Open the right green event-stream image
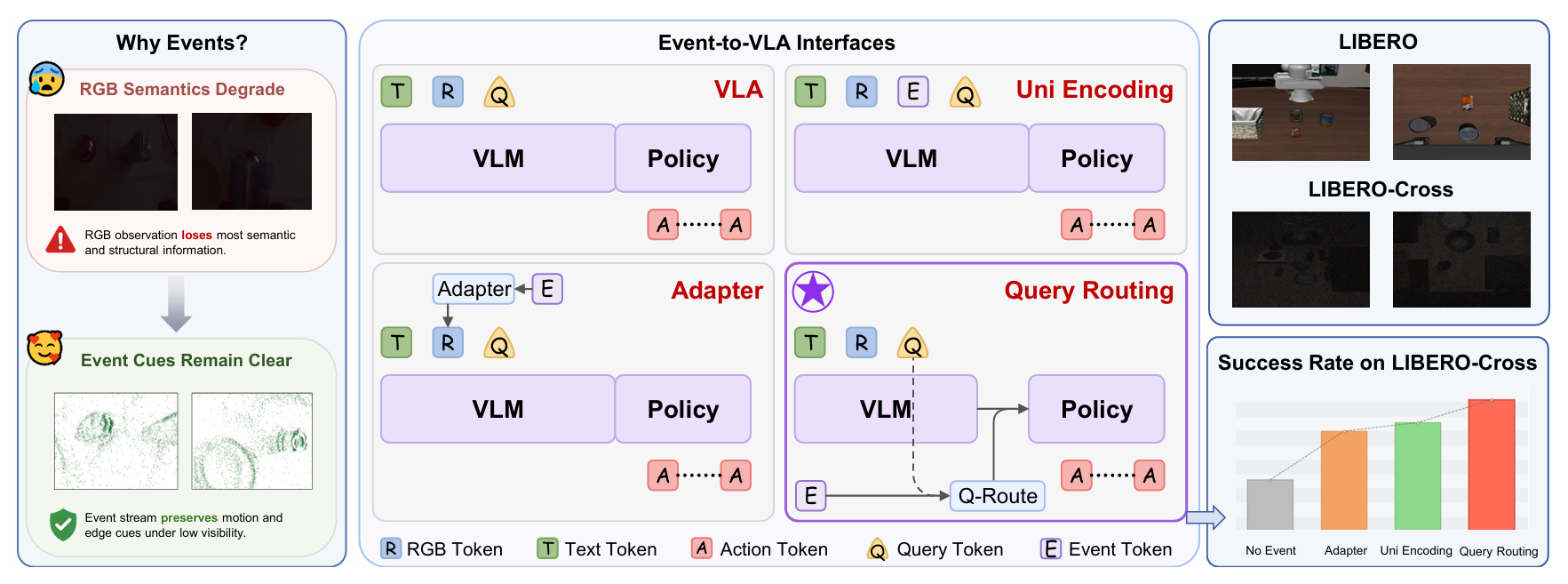Viewport: 1568px width, 584px height. [x=252, y=441]
